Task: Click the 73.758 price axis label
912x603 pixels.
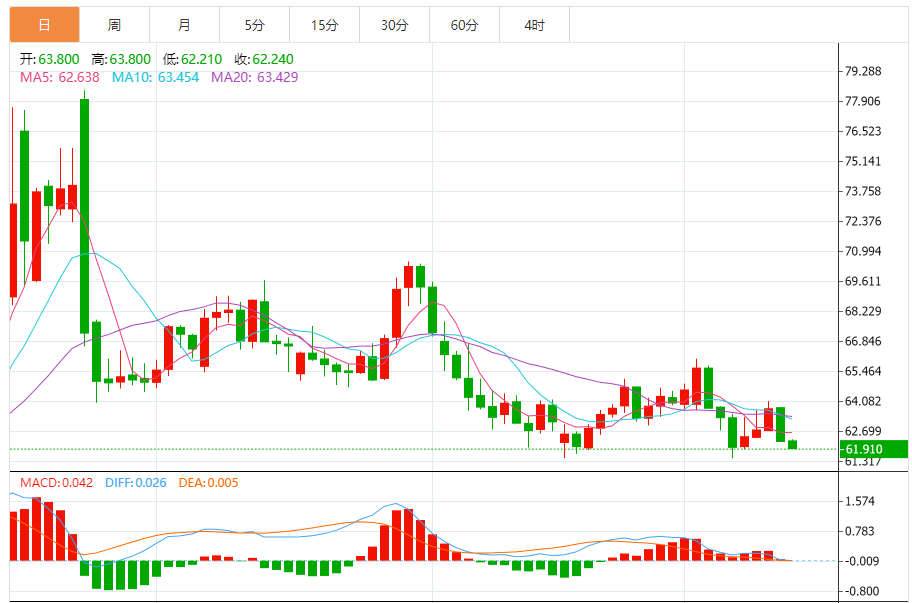Action: pos(863,191)
